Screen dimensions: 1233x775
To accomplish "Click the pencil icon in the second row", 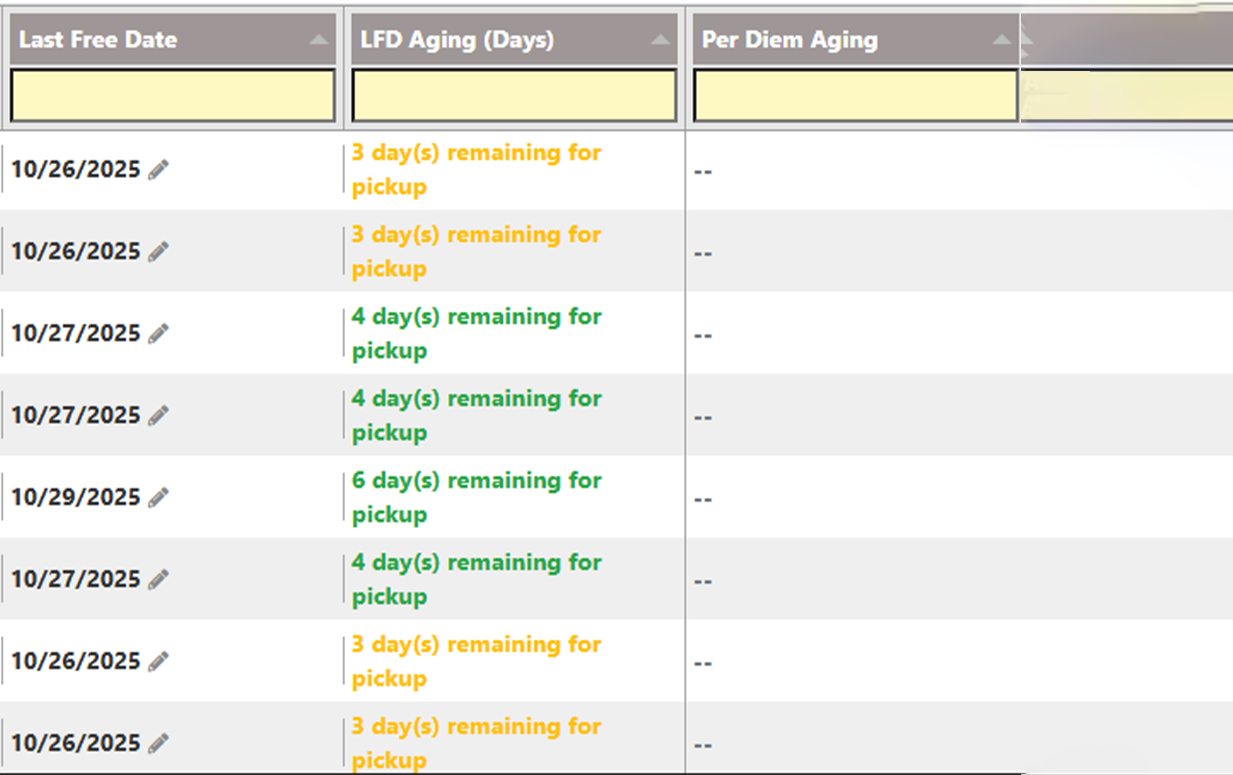I will (158, 252).
